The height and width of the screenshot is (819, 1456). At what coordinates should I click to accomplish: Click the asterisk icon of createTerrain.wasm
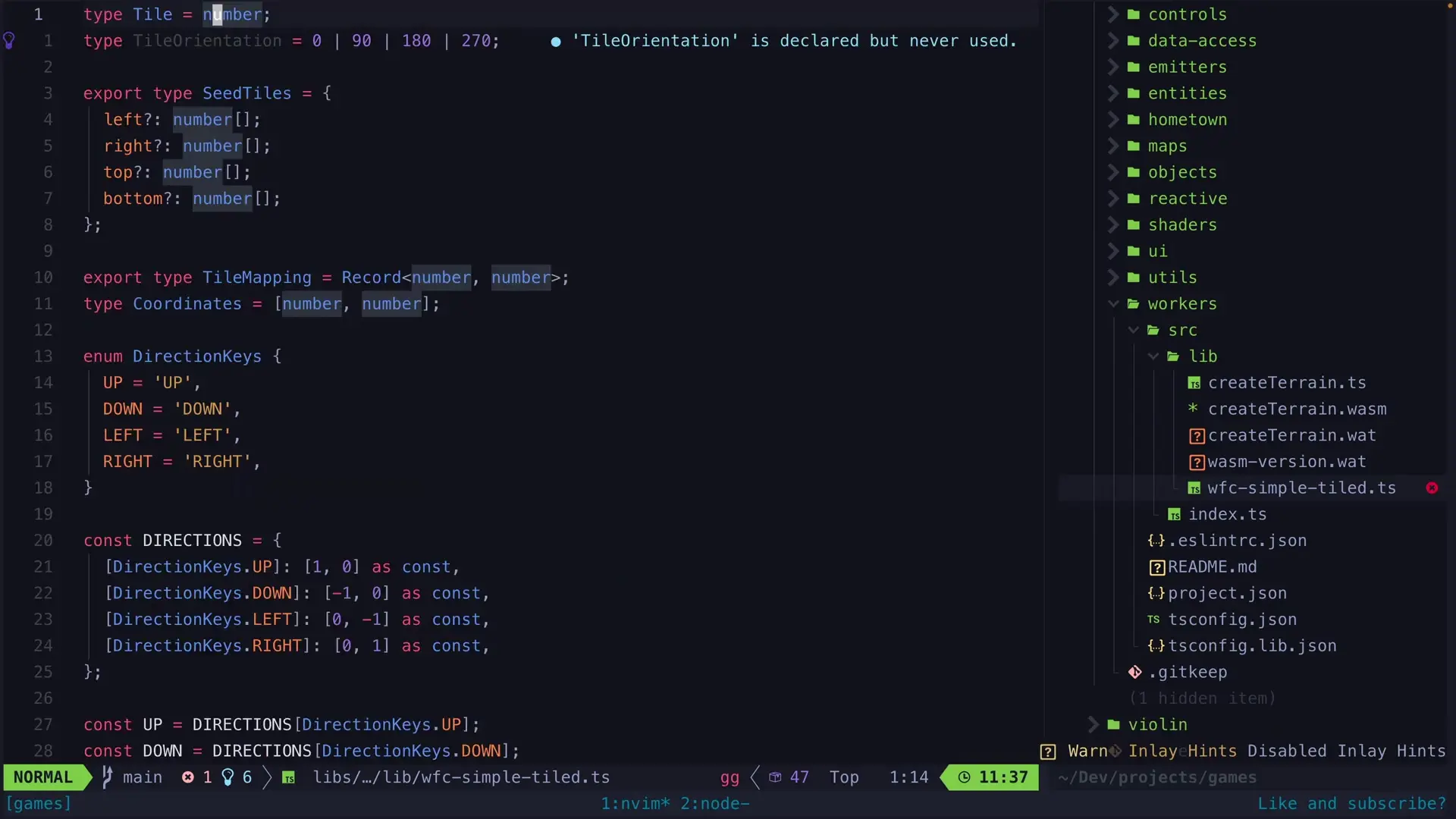click(1193, 409)
